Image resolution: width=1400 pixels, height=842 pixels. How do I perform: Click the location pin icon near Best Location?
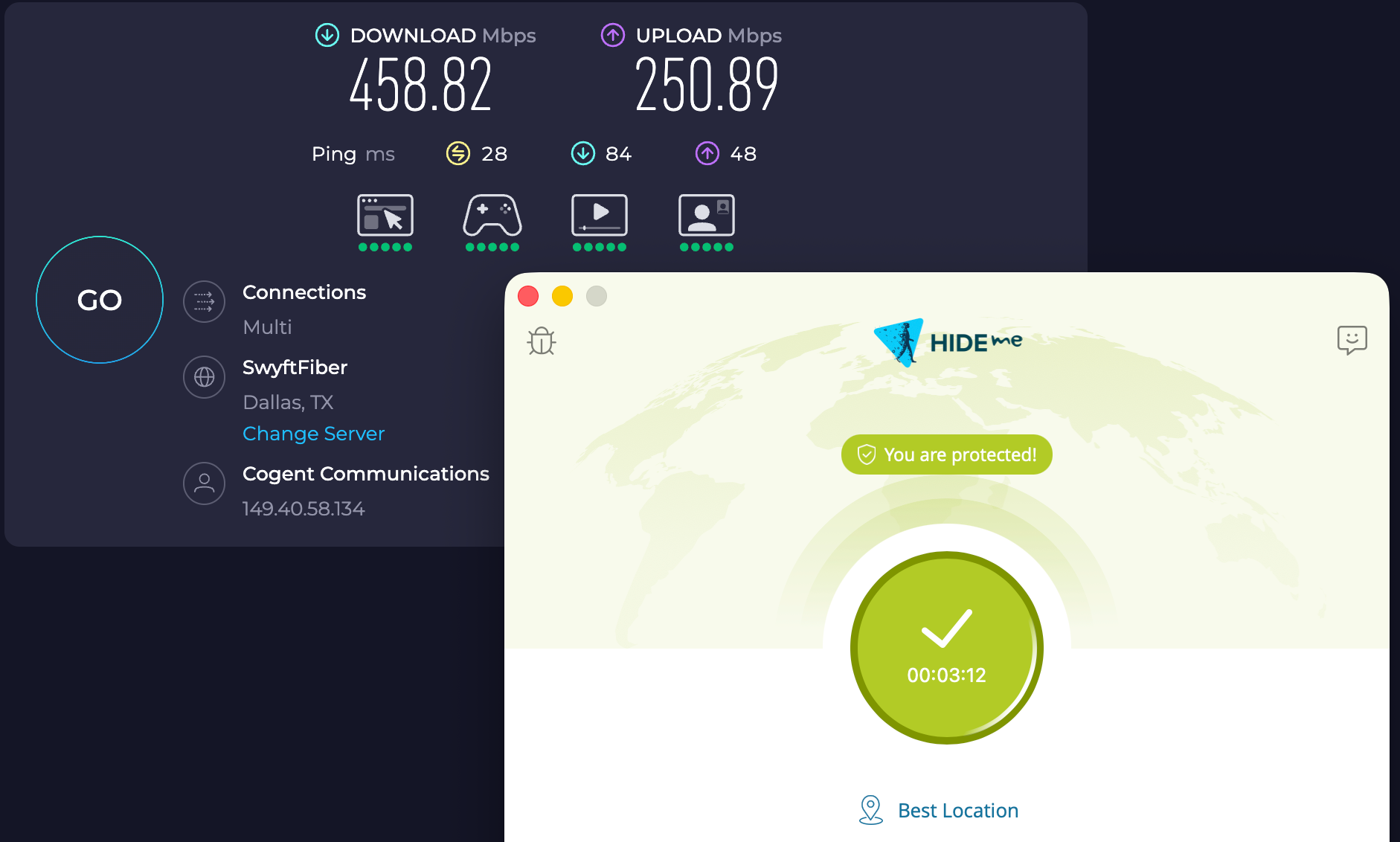[x=871, y=809]
